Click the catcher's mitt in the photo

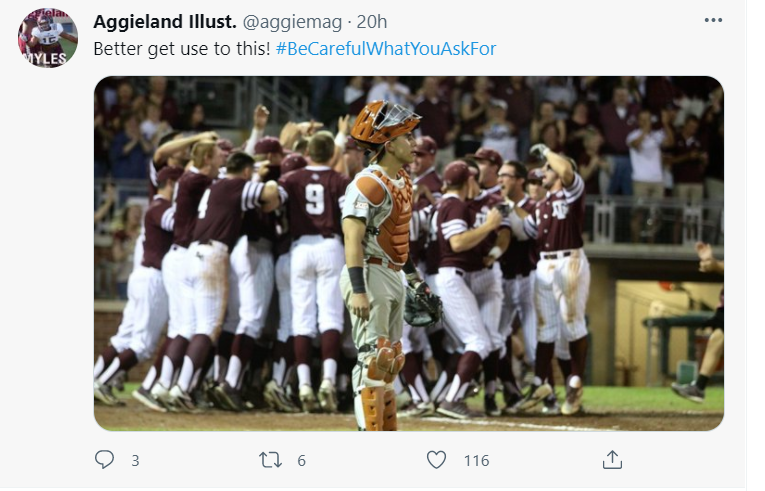(x=423, y=304)
